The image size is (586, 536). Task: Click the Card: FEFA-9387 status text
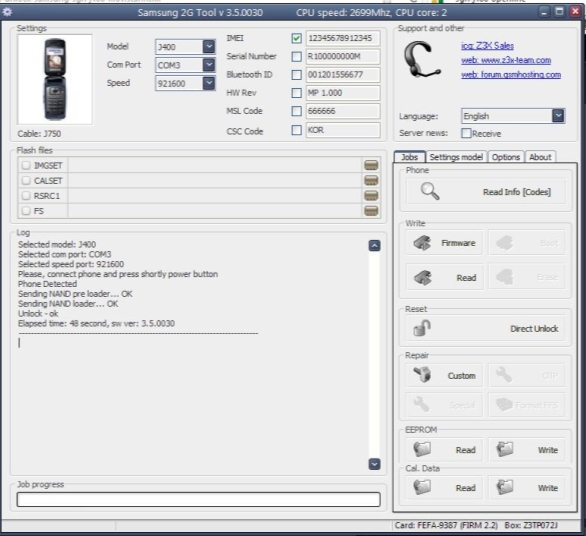point(446,525)
